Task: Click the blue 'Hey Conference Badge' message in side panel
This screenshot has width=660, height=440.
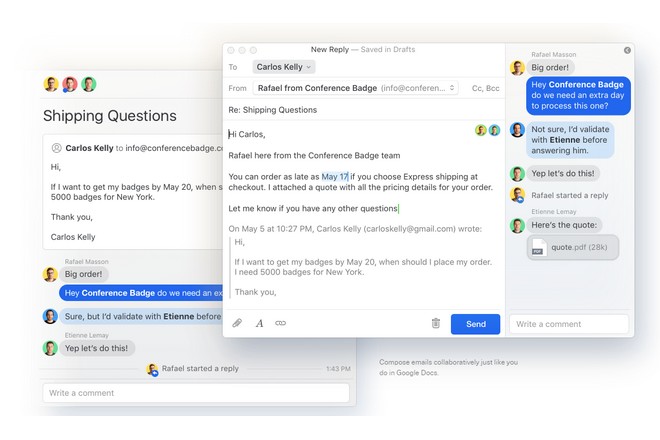Action: coord(577,97)
